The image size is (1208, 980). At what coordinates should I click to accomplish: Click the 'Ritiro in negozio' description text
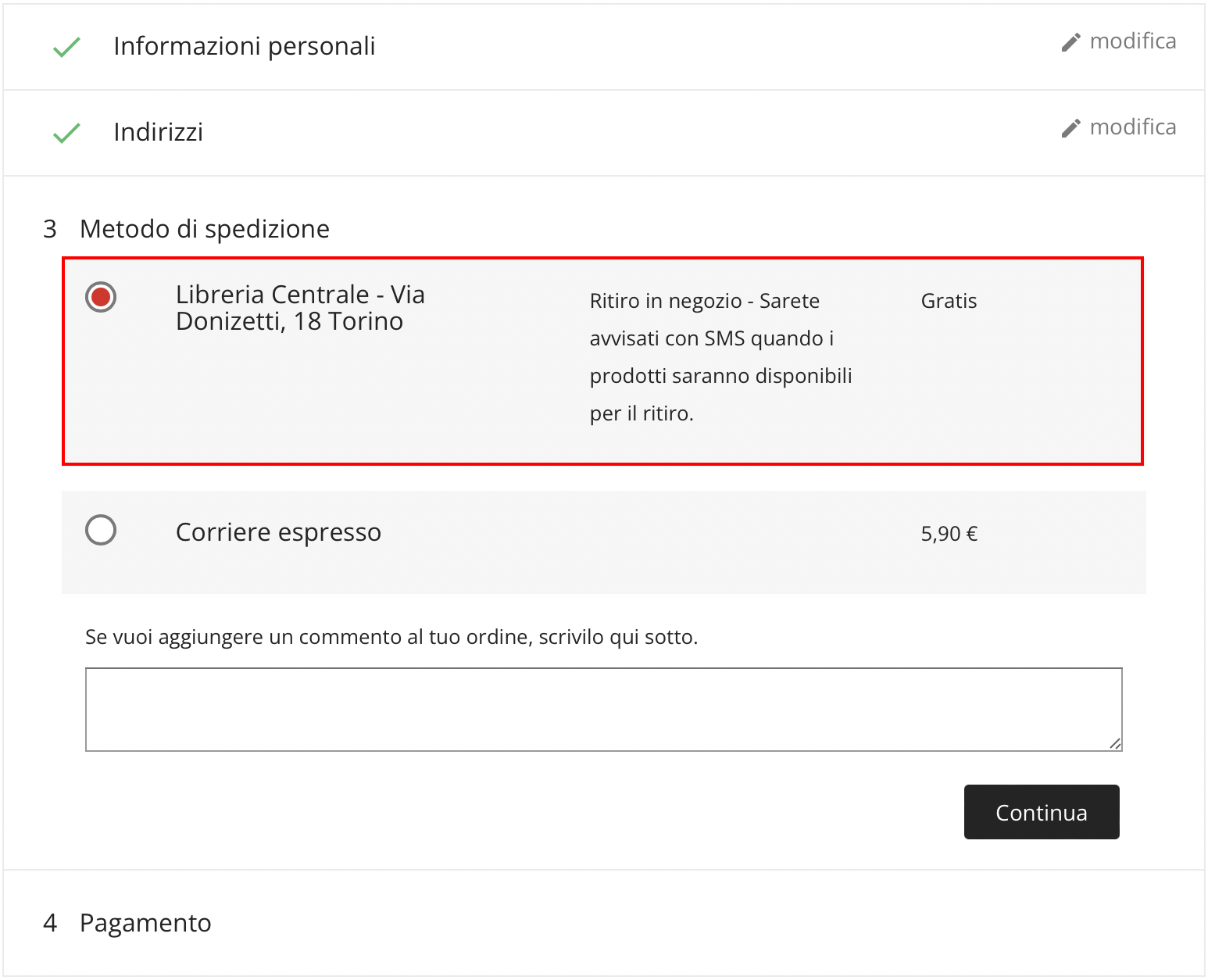[720, 357]
